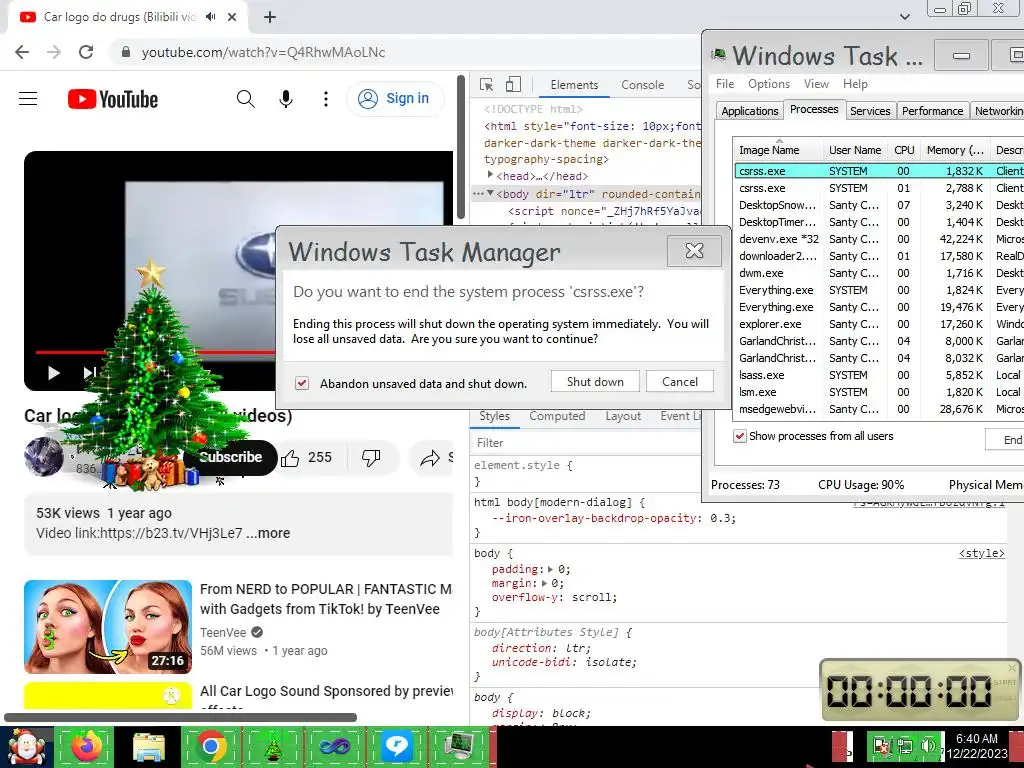Image resolution: width=1024 pixels, height=768 pixels.
Task: Expand the padding property triangle
Action: tap(551, 569)
